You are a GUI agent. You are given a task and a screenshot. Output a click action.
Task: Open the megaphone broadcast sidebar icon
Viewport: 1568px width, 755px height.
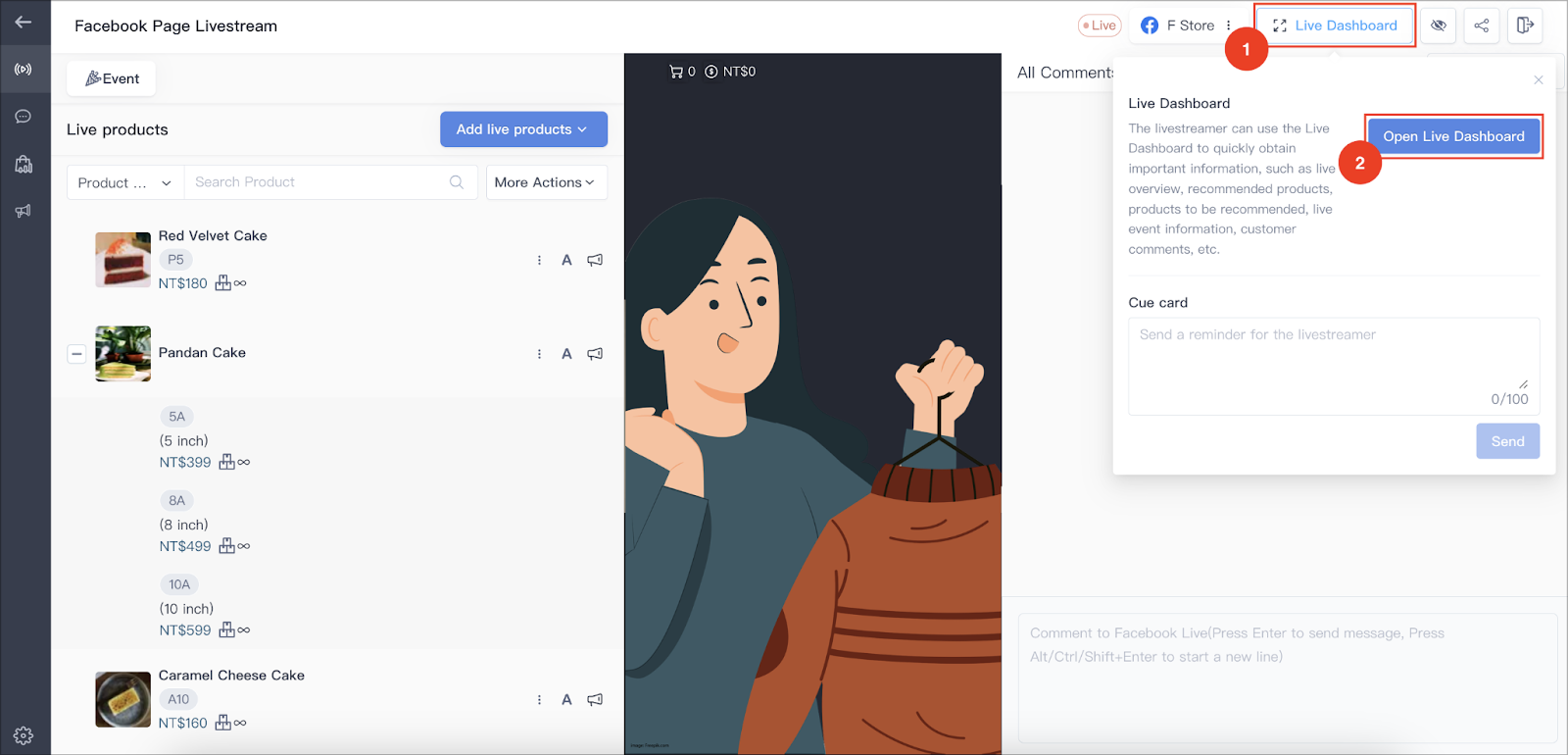tap(24, 211)
